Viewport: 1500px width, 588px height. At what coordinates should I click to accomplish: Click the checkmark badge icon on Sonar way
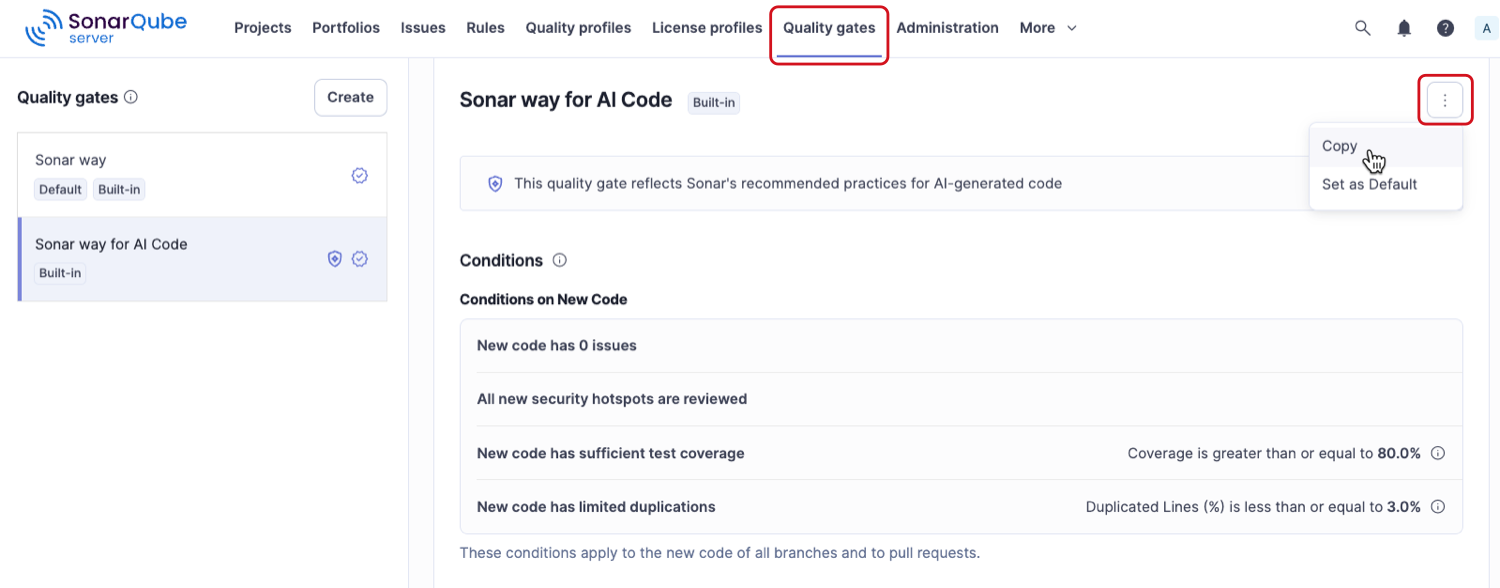tap(359, 175)
